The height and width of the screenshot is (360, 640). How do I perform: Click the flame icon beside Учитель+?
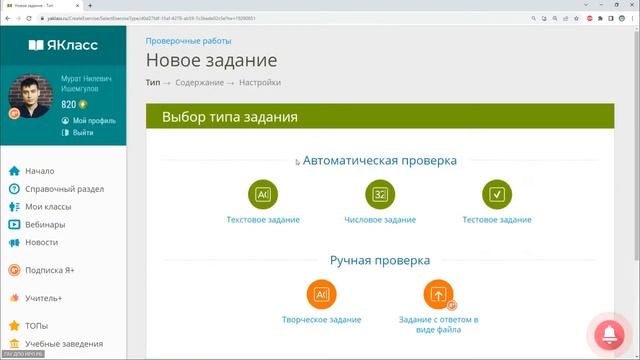click(x=14, y=298)
